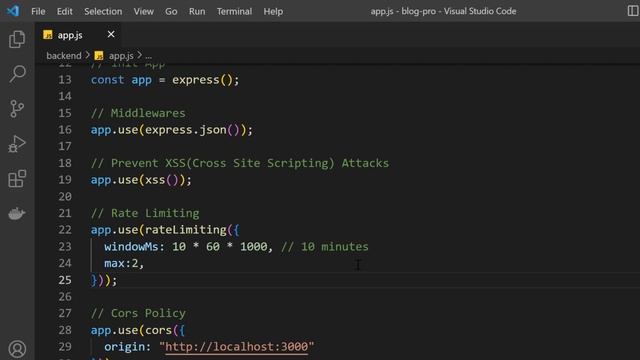
Task: Click line number 13 in gutter
Action: point(64,80)
